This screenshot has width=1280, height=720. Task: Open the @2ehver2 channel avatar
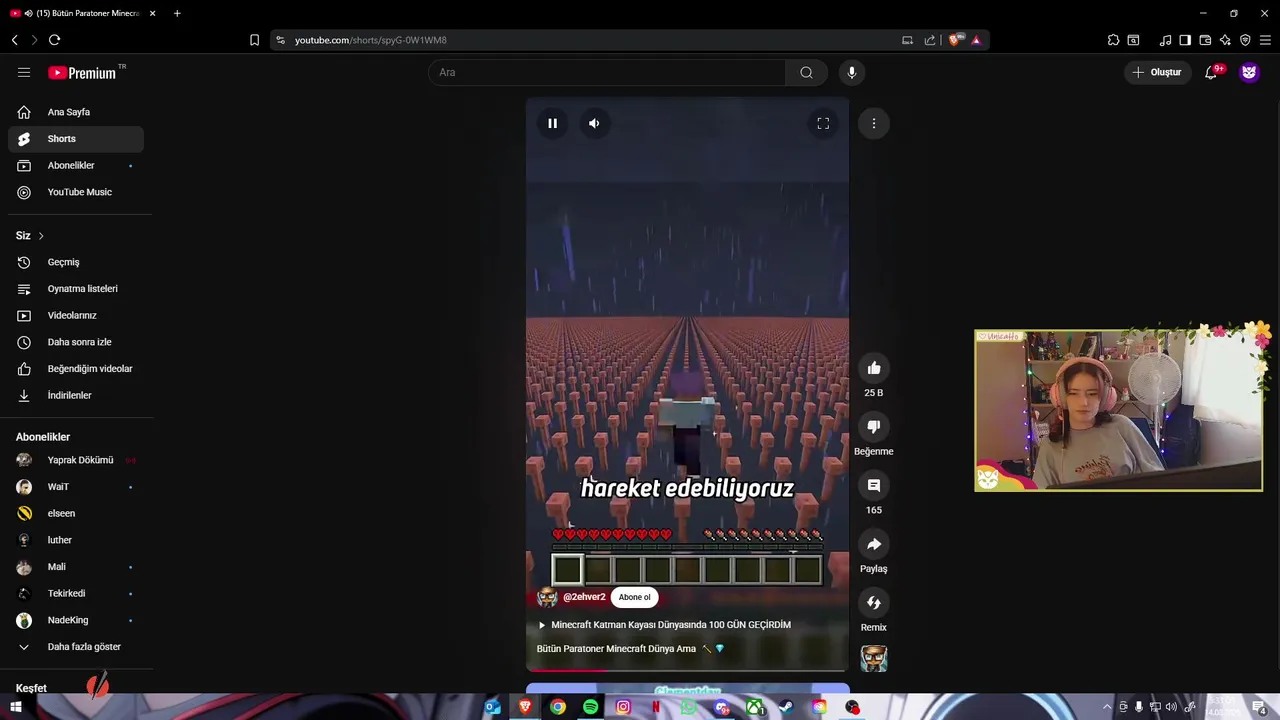pyautogui.click(x=547, y=597)
